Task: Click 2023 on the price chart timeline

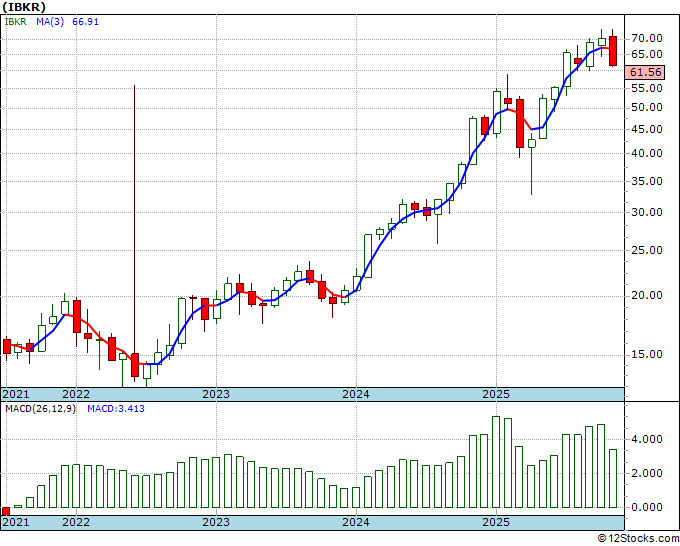Action: pos(216,395)
